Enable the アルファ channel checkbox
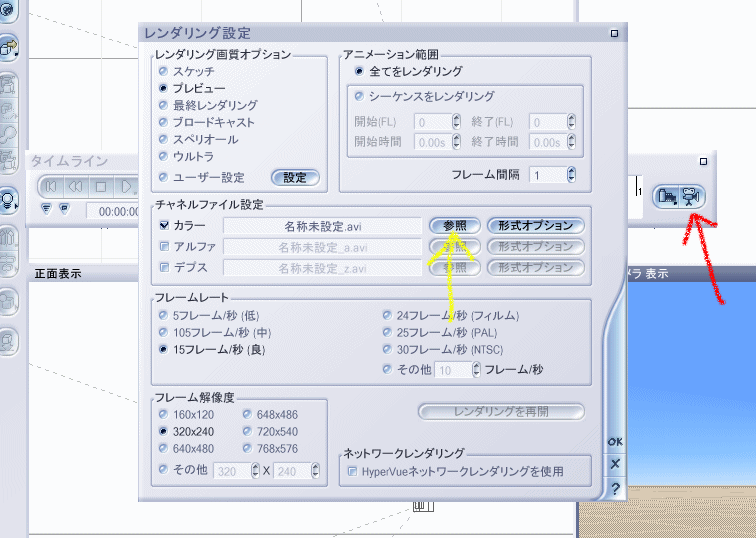Viewport: 756px width, 538px height. [164, 246]
